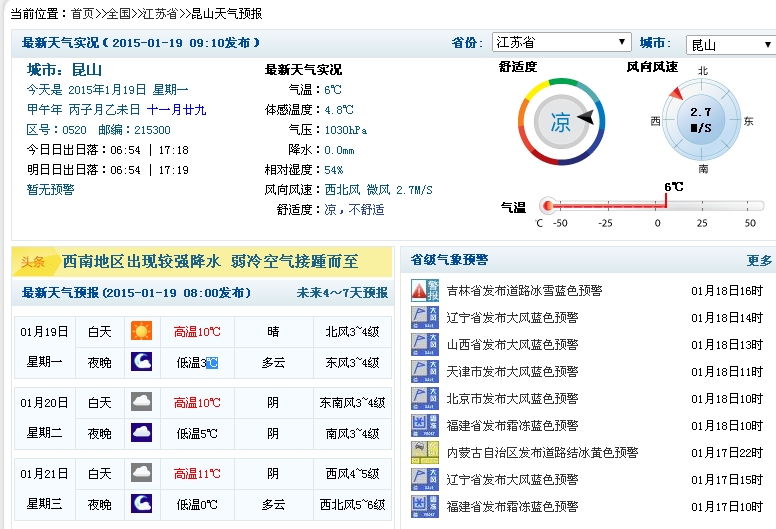Click the cloudy icon for 01月20日 daytime
Viewport: 776px width, 529px height.
(x=141, y=402)
